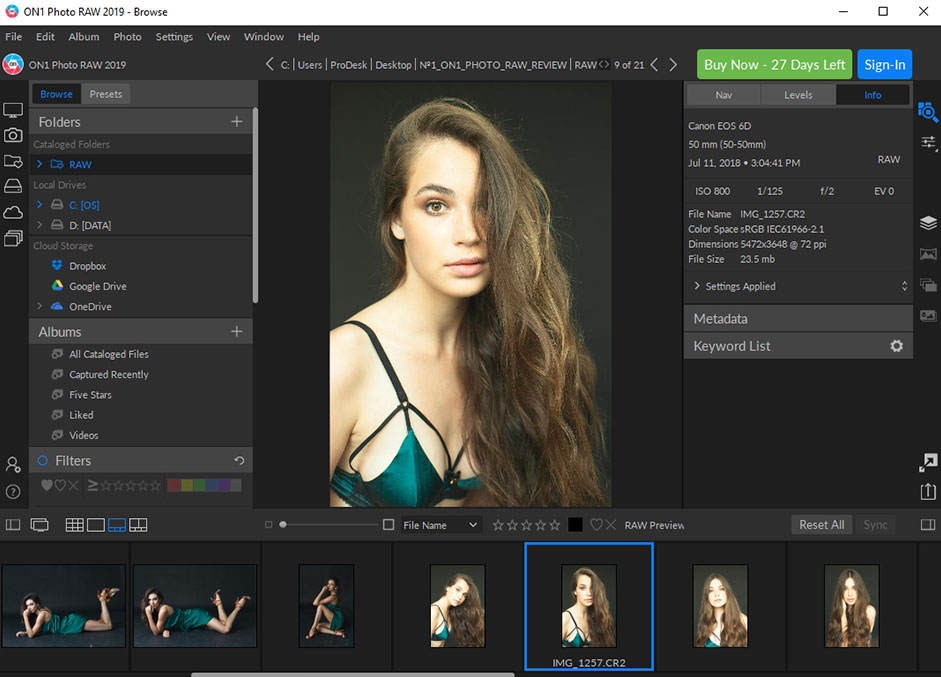Open cloud storage sources from left sidebar
Image resolution: width=941 pixels, height=677 pixels.
click(13, 211)
